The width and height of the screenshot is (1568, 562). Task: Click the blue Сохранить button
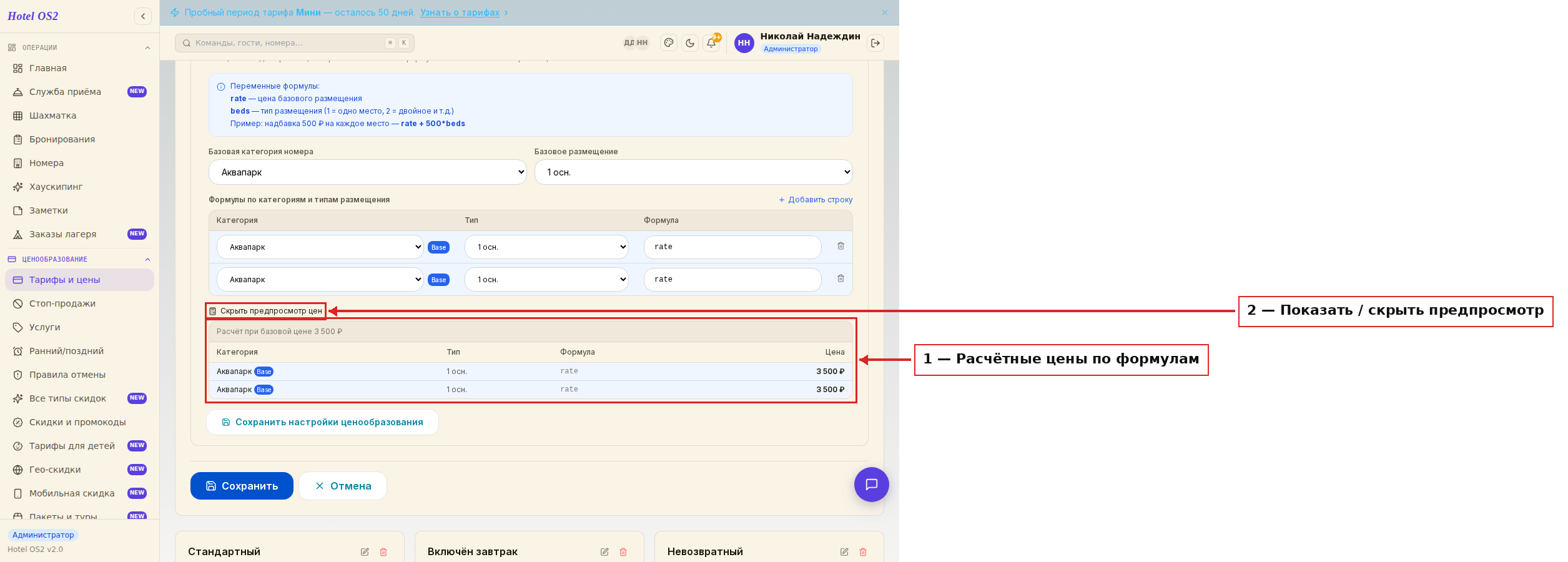click(x=242, y=486)
